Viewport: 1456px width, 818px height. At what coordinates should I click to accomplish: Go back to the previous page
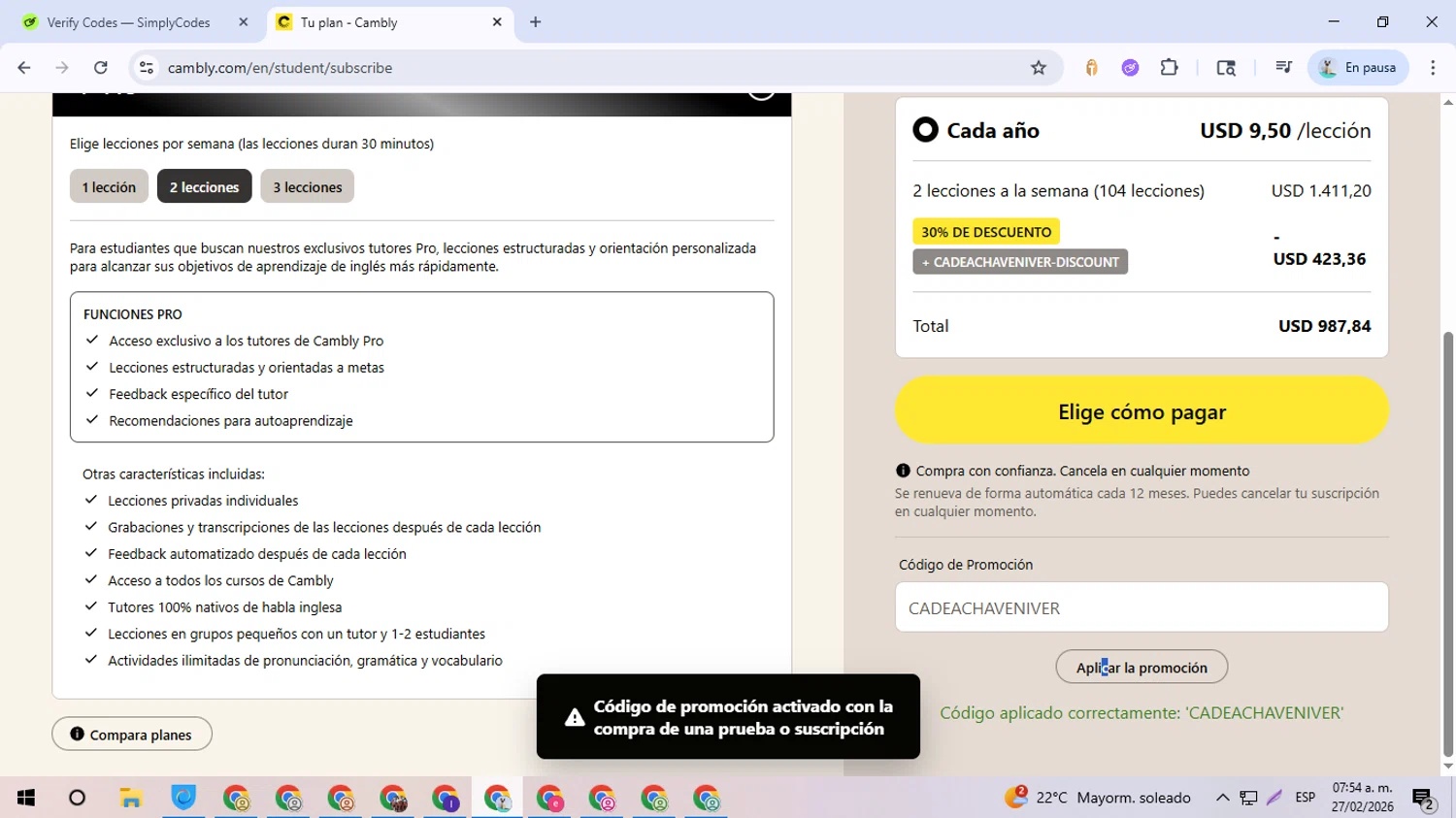[x=24, y=68]
